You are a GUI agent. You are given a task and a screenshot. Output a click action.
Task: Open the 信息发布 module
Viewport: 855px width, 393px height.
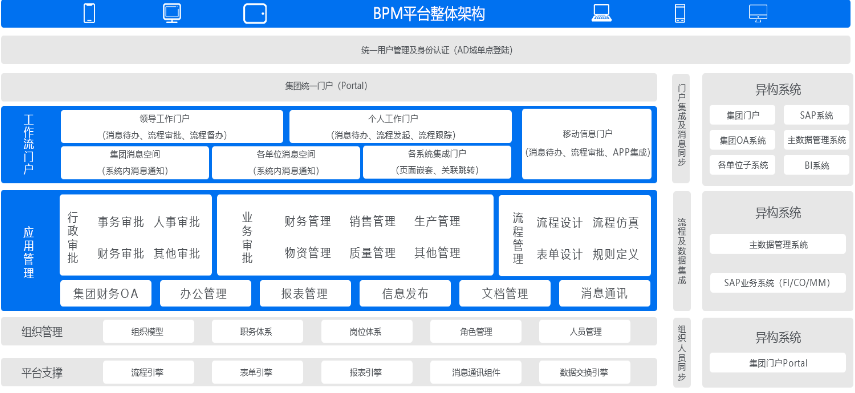click(x=405, y=294)
